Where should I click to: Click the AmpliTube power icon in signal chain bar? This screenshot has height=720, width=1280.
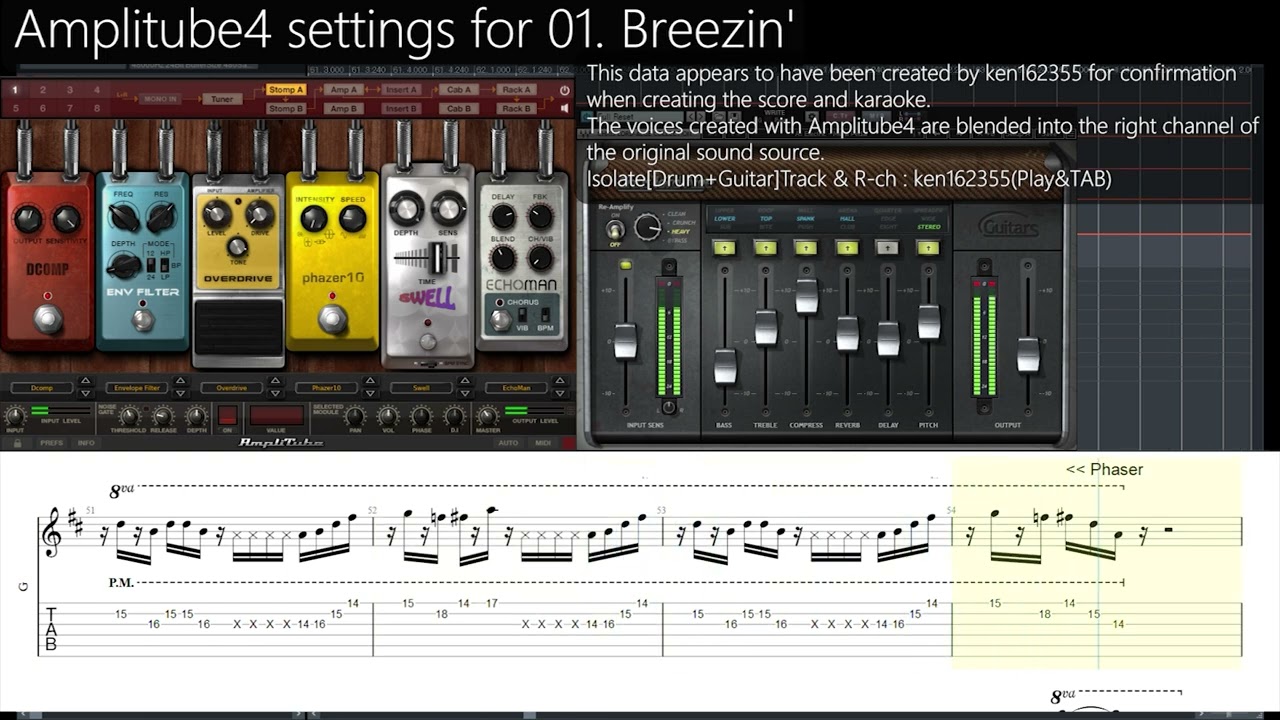[x=565, y=90]
